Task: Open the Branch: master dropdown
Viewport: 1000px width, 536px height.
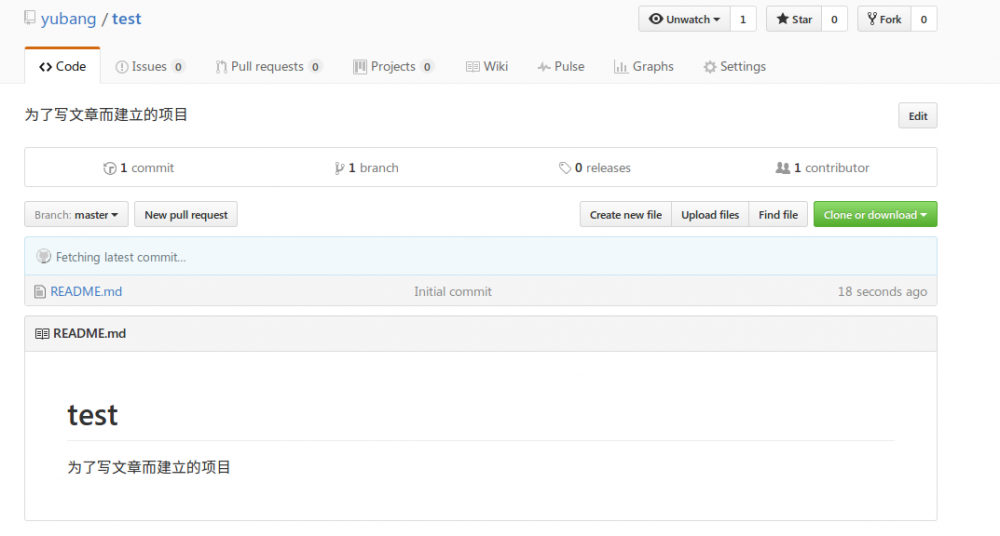Action: pos(77,214)
